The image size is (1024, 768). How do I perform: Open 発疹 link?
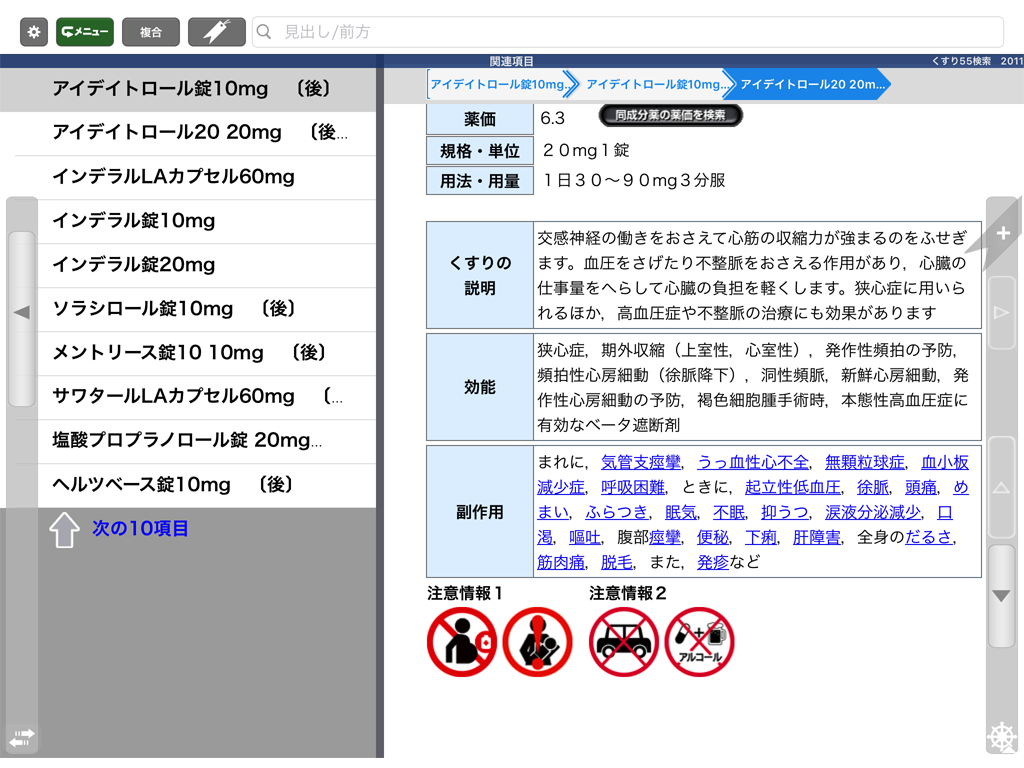tap(712, 562)
